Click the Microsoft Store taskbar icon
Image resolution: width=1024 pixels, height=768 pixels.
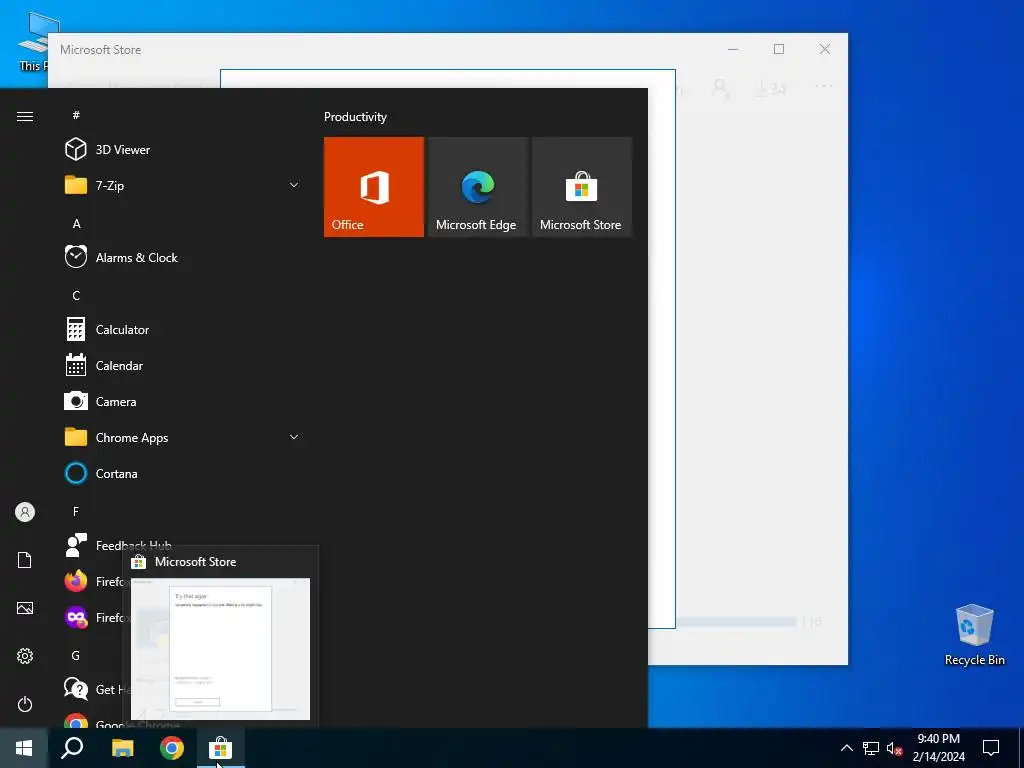point(221,748)
